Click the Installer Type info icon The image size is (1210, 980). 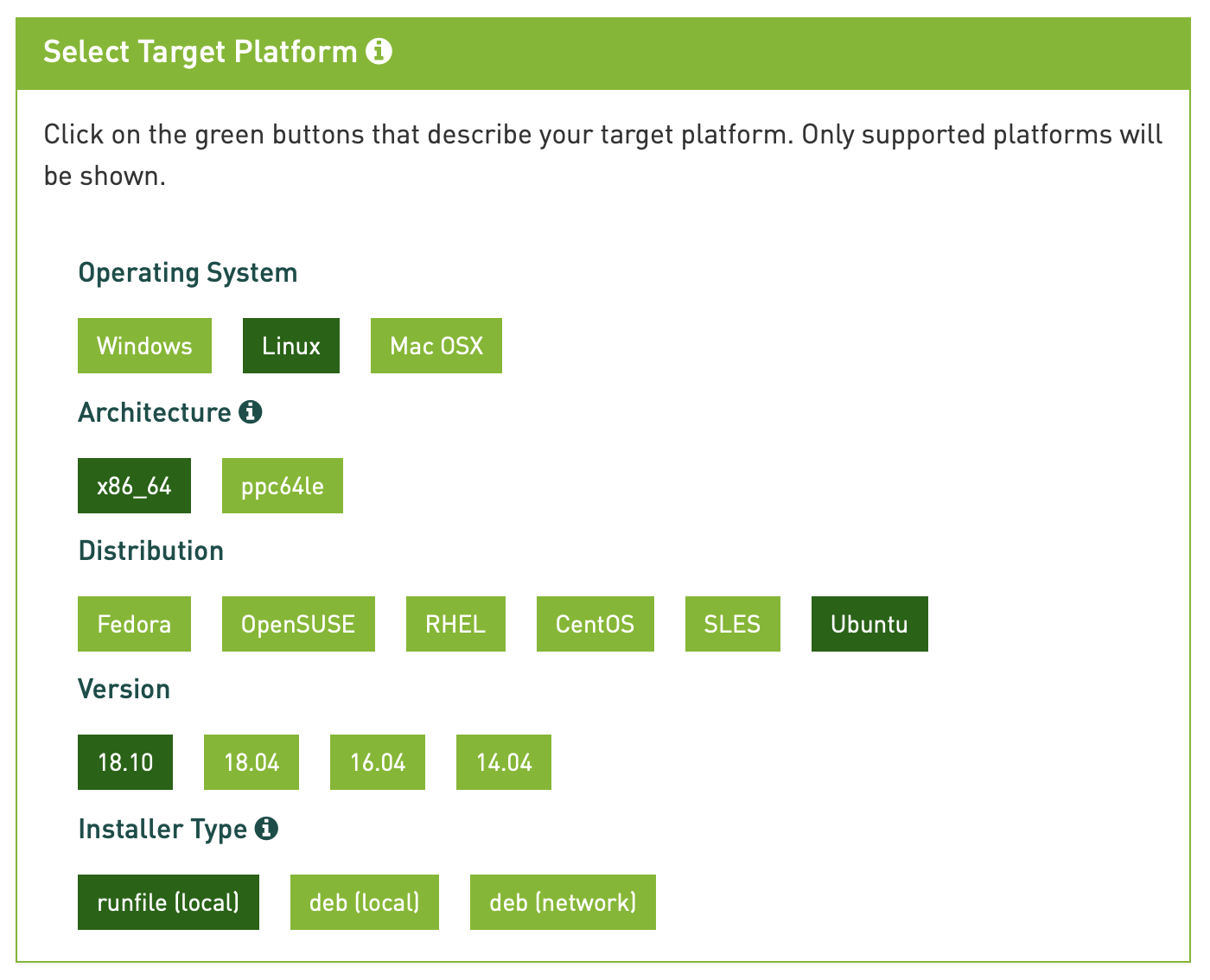point(266,829)
